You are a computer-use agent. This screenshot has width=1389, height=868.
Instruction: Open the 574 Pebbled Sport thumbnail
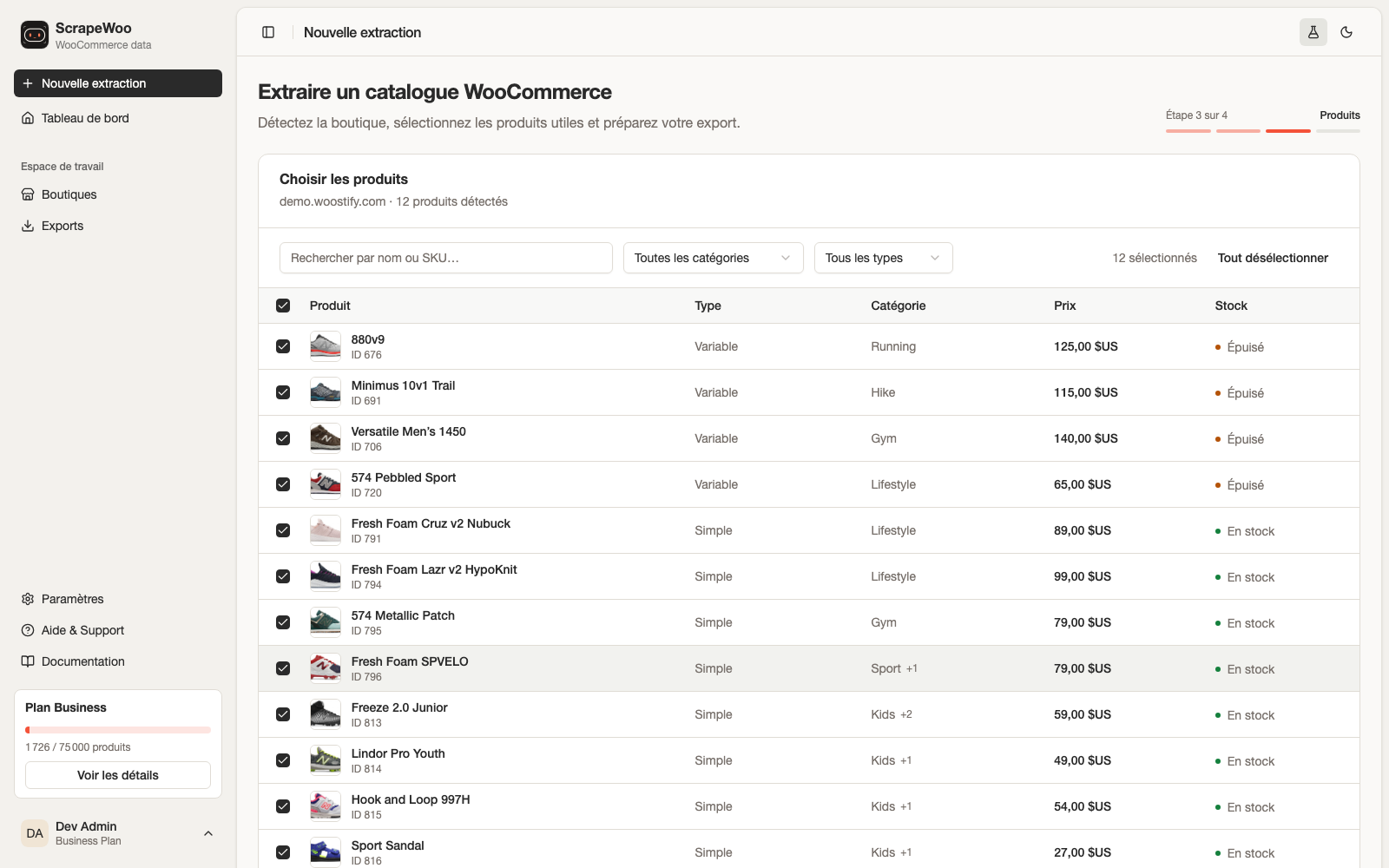click(x=326, y=484)
